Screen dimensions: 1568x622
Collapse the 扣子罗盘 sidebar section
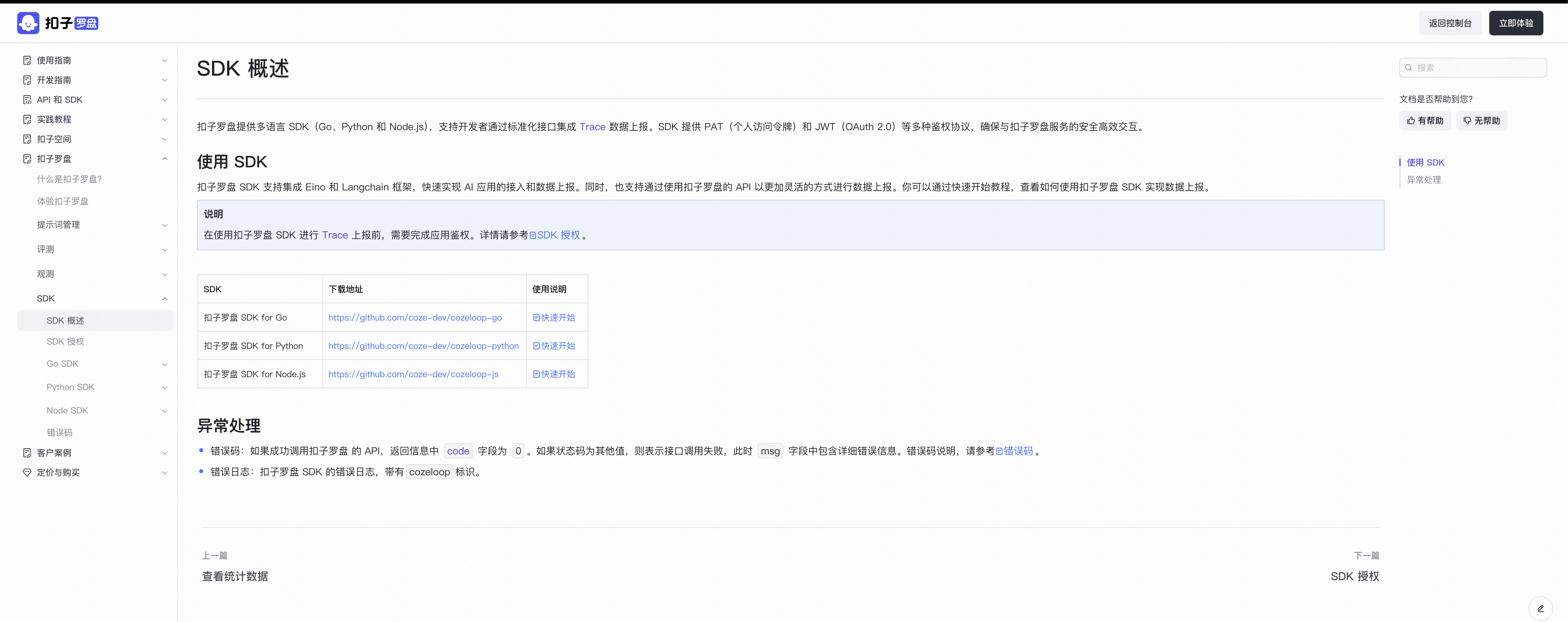point(164,159)
